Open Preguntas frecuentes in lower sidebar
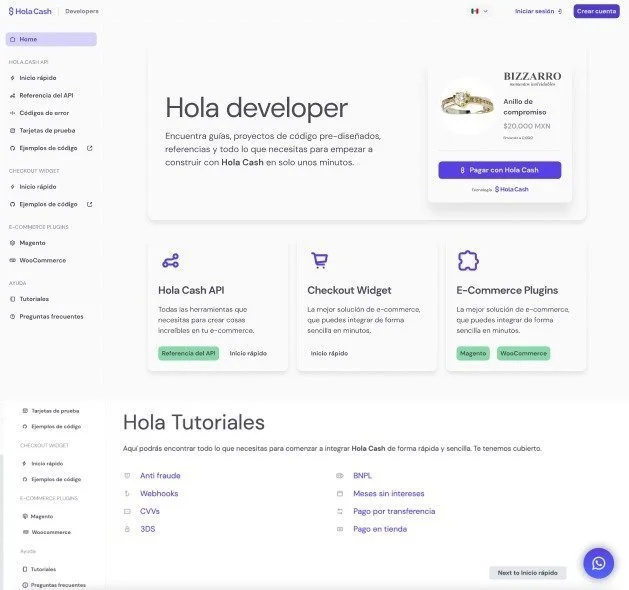This screenshot has width=629, height=590. [54, 585]
